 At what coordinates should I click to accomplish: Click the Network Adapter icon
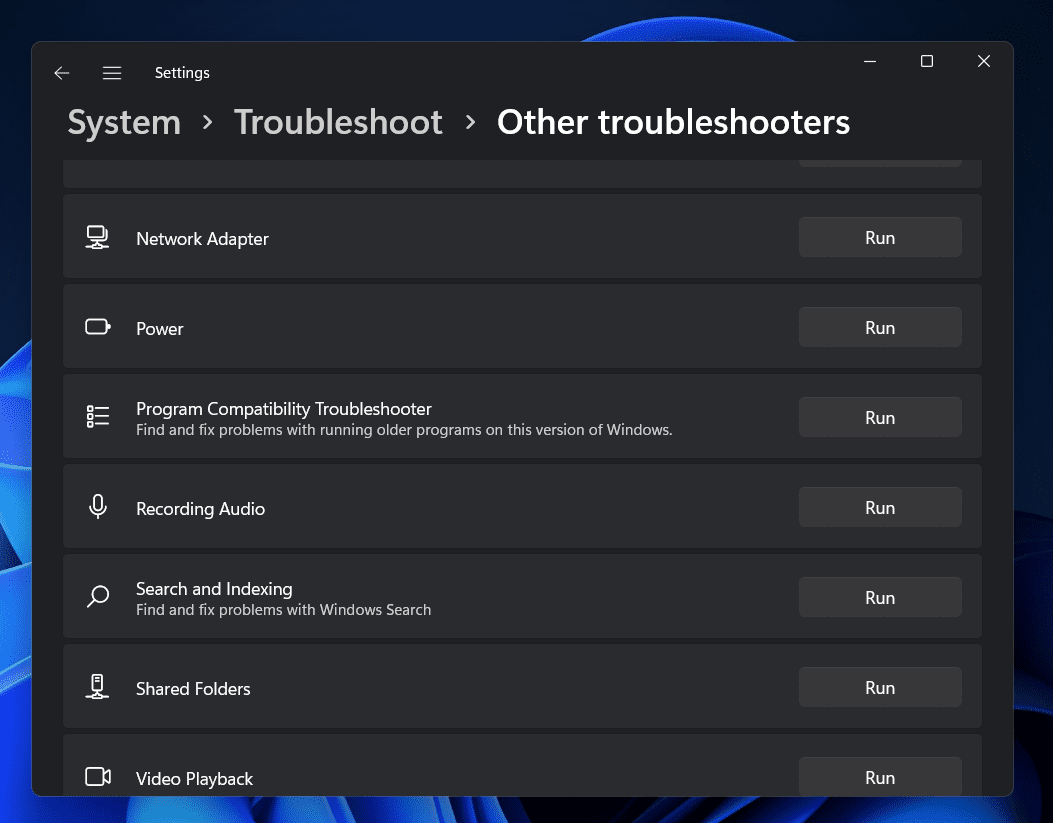97,238
